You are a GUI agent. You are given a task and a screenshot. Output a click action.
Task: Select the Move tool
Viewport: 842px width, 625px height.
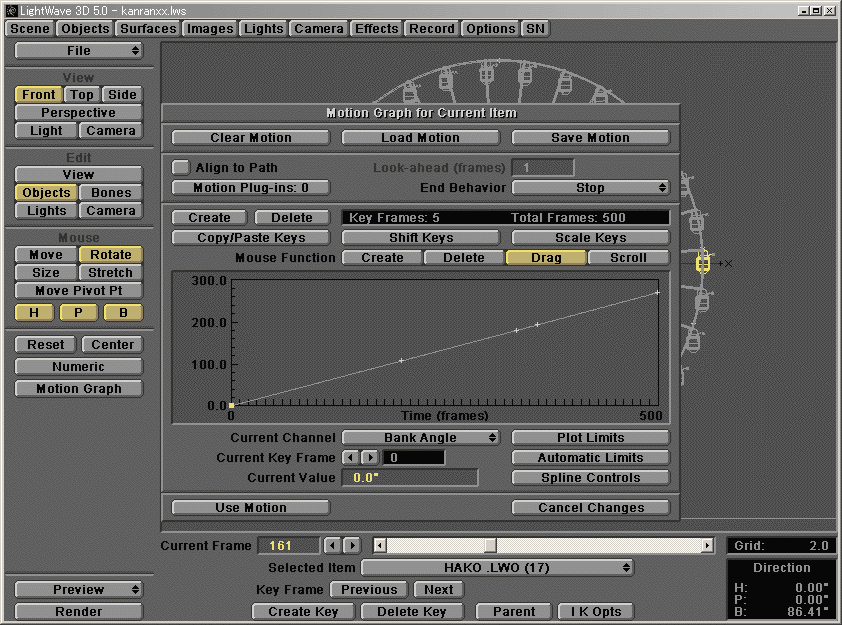pos(44,254)
